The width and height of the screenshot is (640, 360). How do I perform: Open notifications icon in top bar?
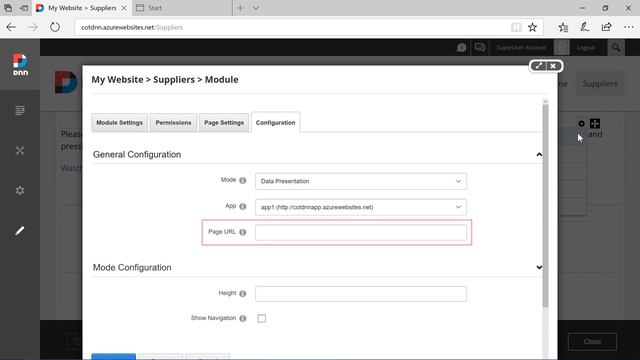point(461,48)
